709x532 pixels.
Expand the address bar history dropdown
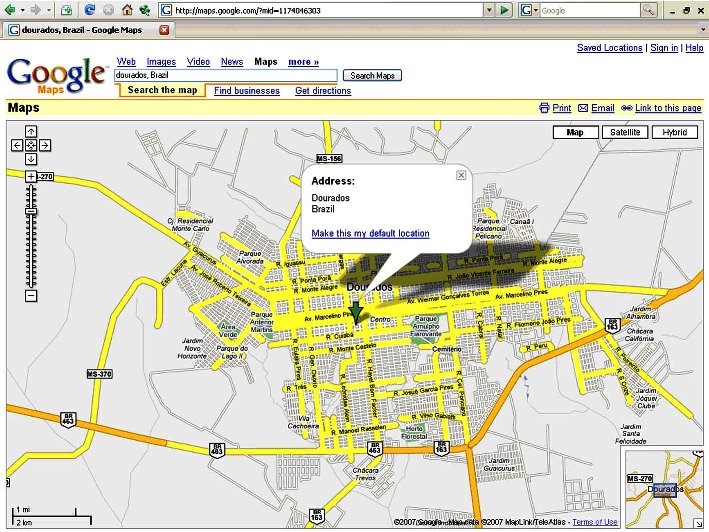tap(489, 10)
